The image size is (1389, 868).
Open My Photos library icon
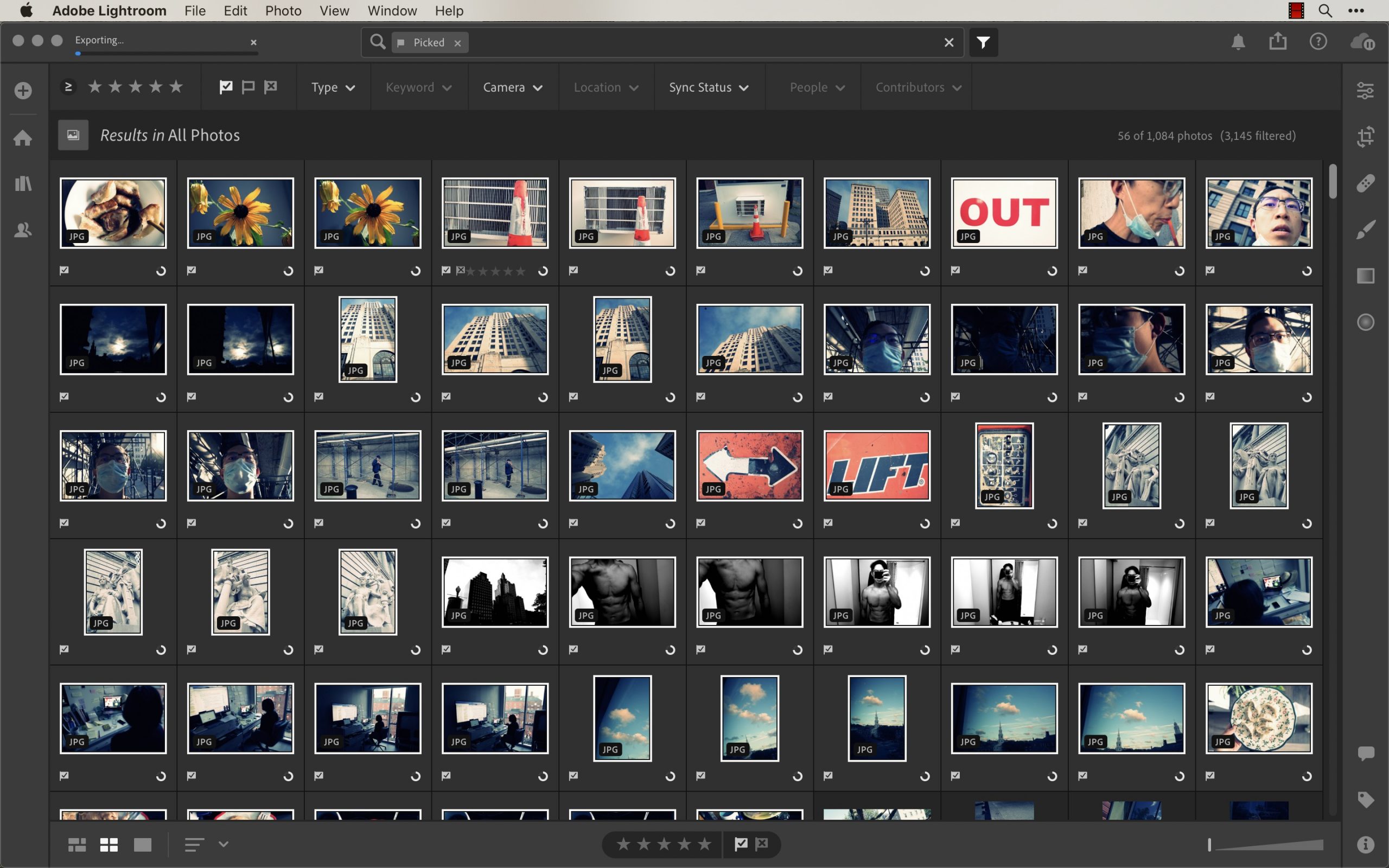pos(23,184)
